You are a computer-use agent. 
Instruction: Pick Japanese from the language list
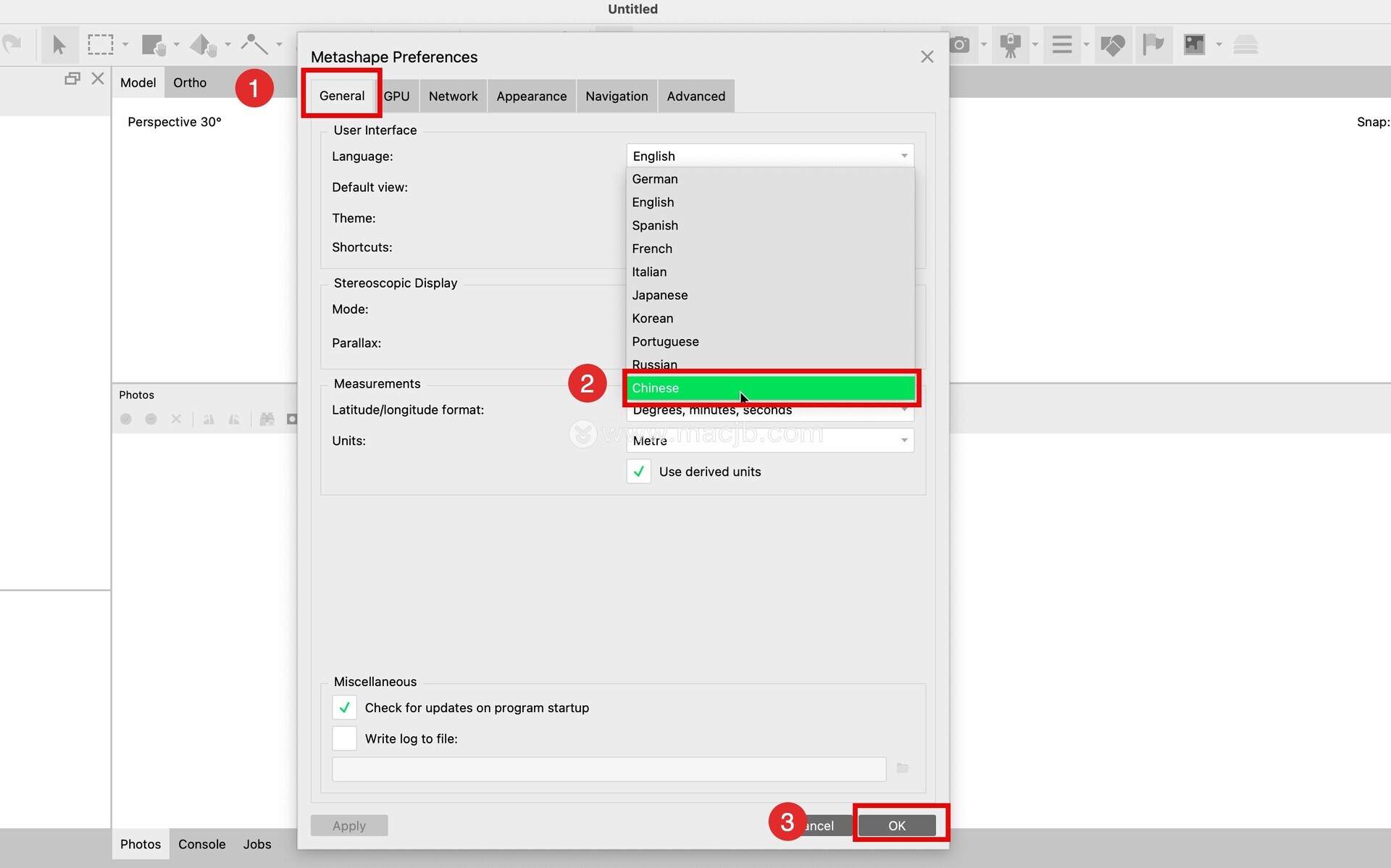[x=659, y=295]
